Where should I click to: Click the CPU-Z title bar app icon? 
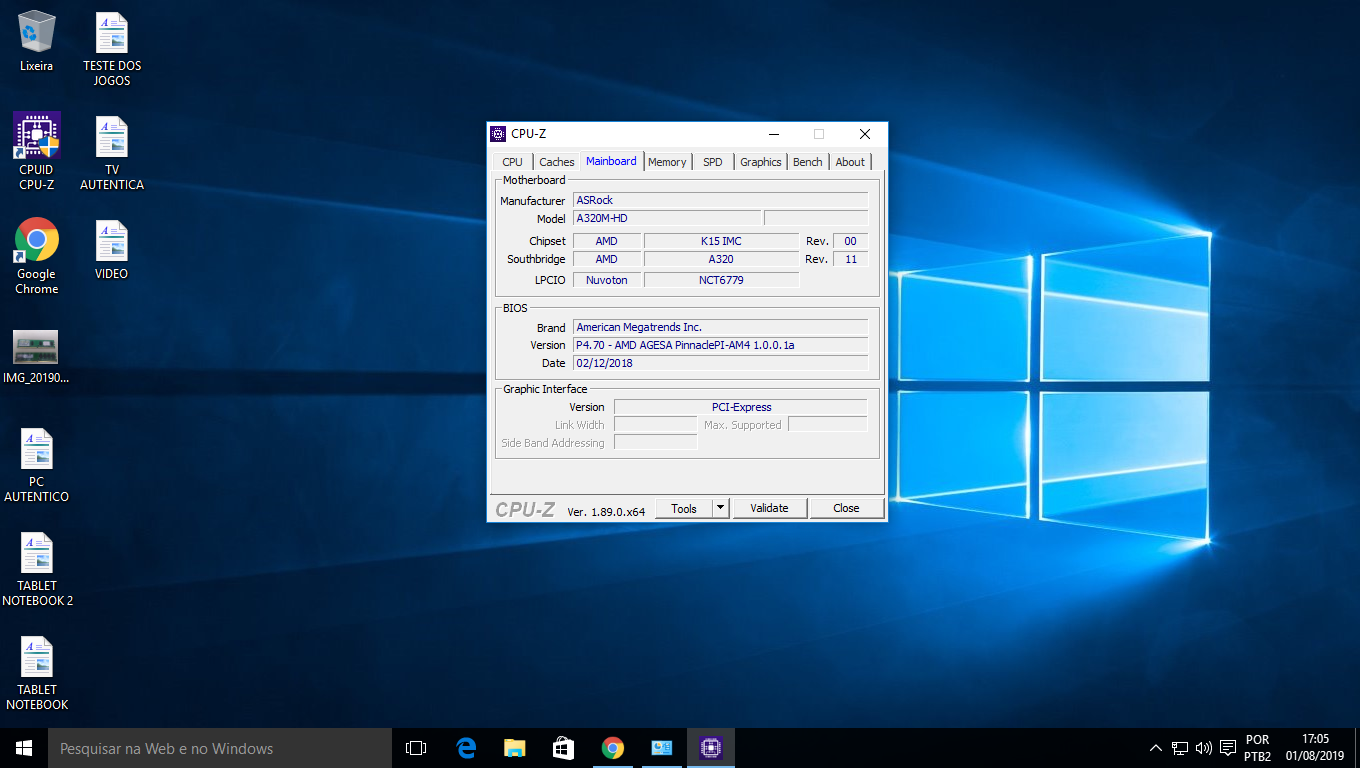pos(498,134)
